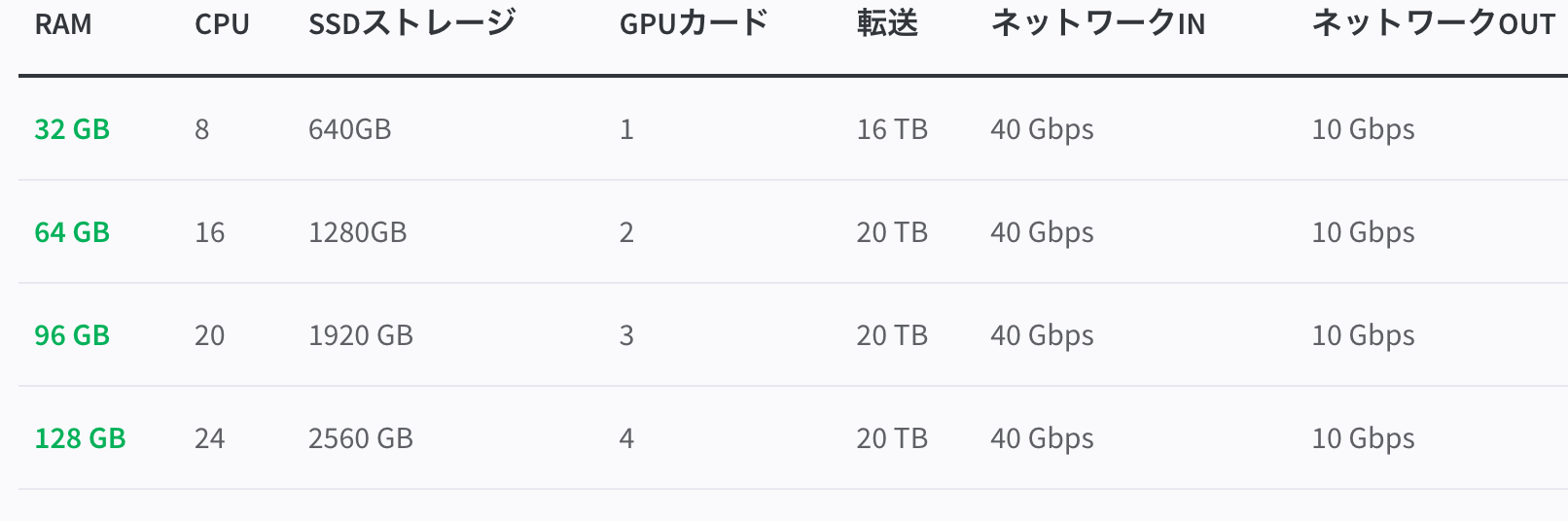Screen dimensions: 1568x521
Task: Select the 96 GB plan link
Action: pos(72,335)
